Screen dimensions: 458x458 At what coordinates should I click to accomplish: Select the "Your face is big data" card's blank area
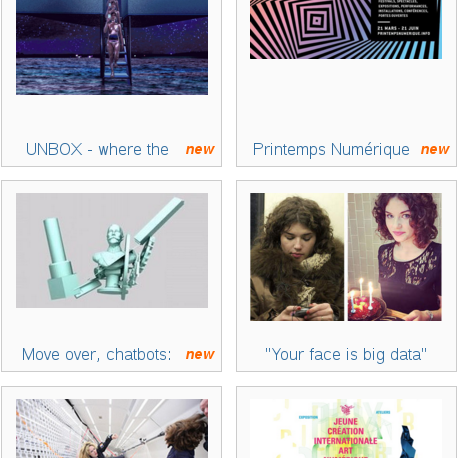coord(346,333)
